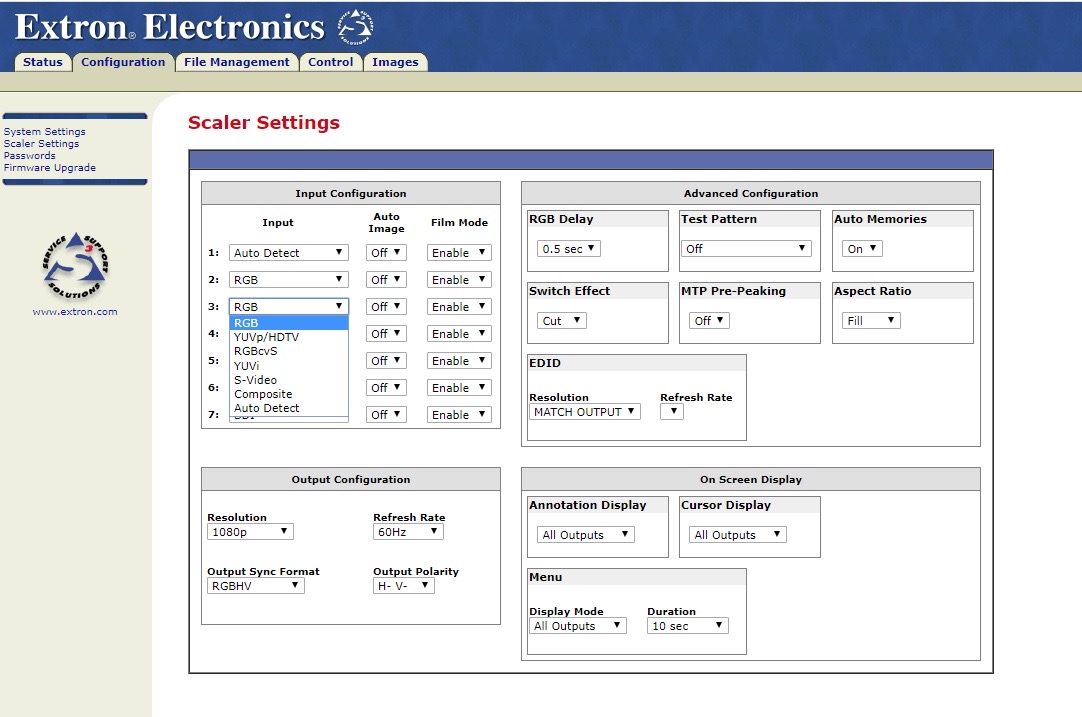The image size is (1082, 717).
Task: Open Film Mode dropdown for Input 7
Action: point(459,414)
